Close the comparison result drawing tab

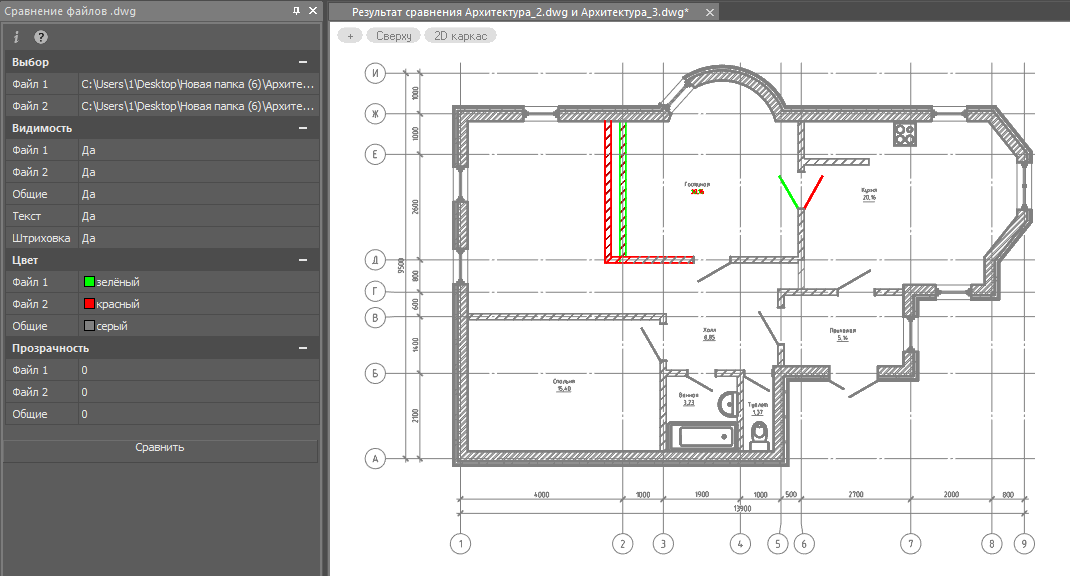coord(710,12)
